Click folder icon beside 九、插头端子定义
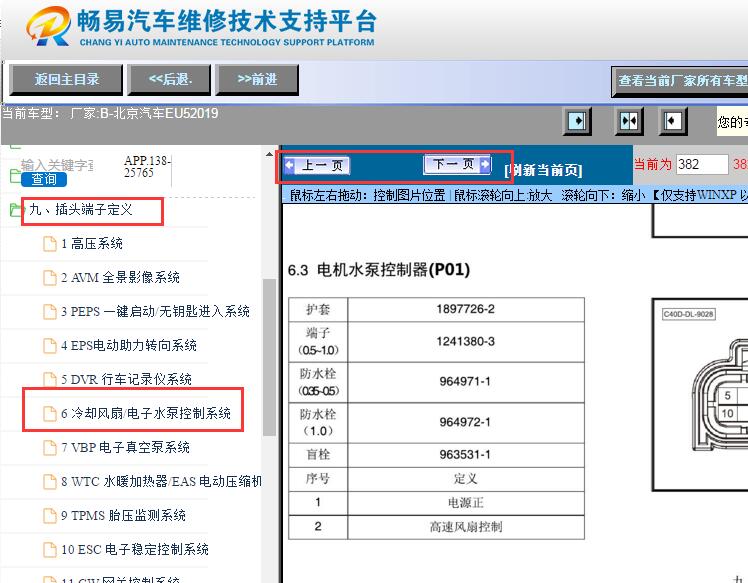Image resolution: width=748 pixels, height=583 pixels. [x=17, y=209]
